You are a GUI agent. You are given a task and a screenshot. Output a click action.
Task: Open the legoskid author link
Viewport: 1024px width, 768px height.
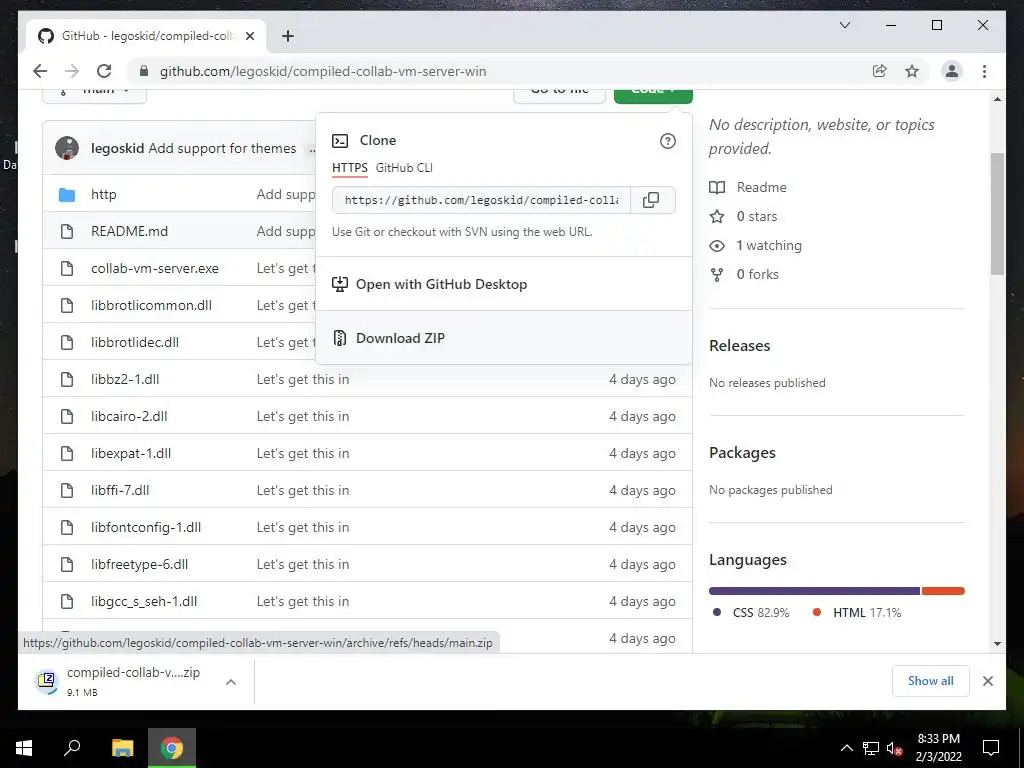(117, 148)
